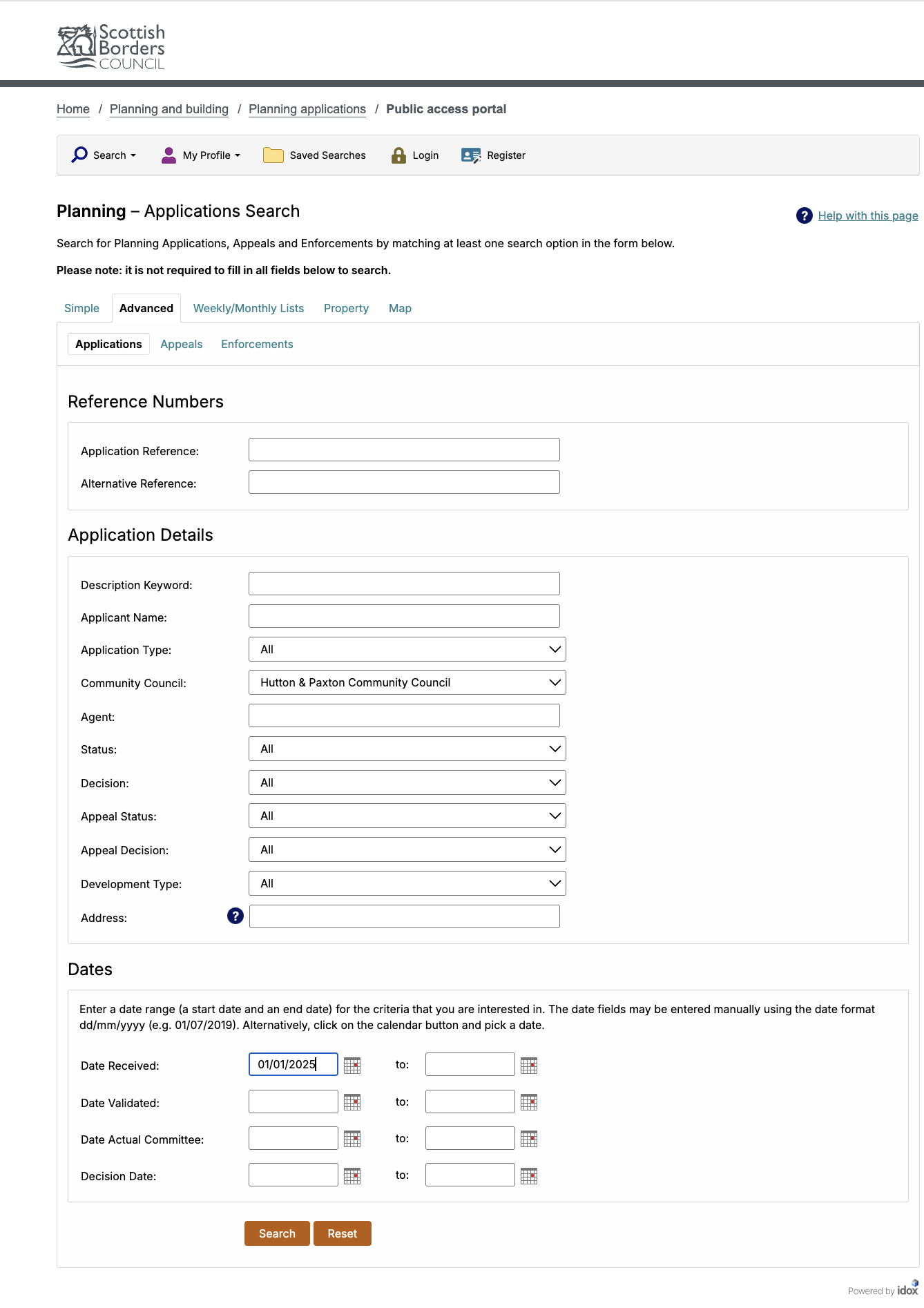The width and height of the screenshot is (924, 1308).
Task: Open the My Profile menu
Action: [x=201, y=155]
